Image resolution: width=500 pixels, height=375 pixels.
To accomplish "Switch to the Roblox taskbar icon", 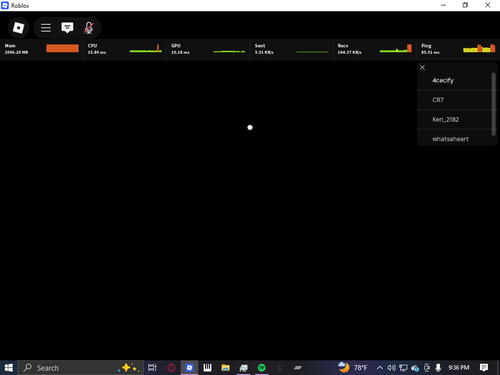I will (x=189, y=368).
